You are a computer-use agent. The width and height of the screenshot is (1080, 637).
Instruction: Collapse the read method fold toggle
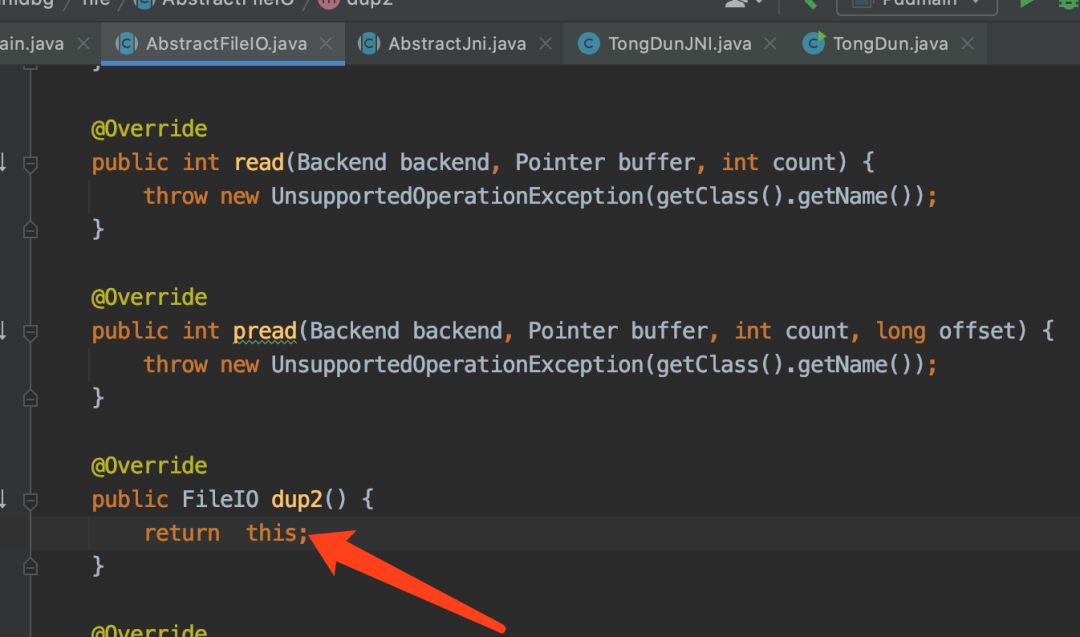coord(30,164)
